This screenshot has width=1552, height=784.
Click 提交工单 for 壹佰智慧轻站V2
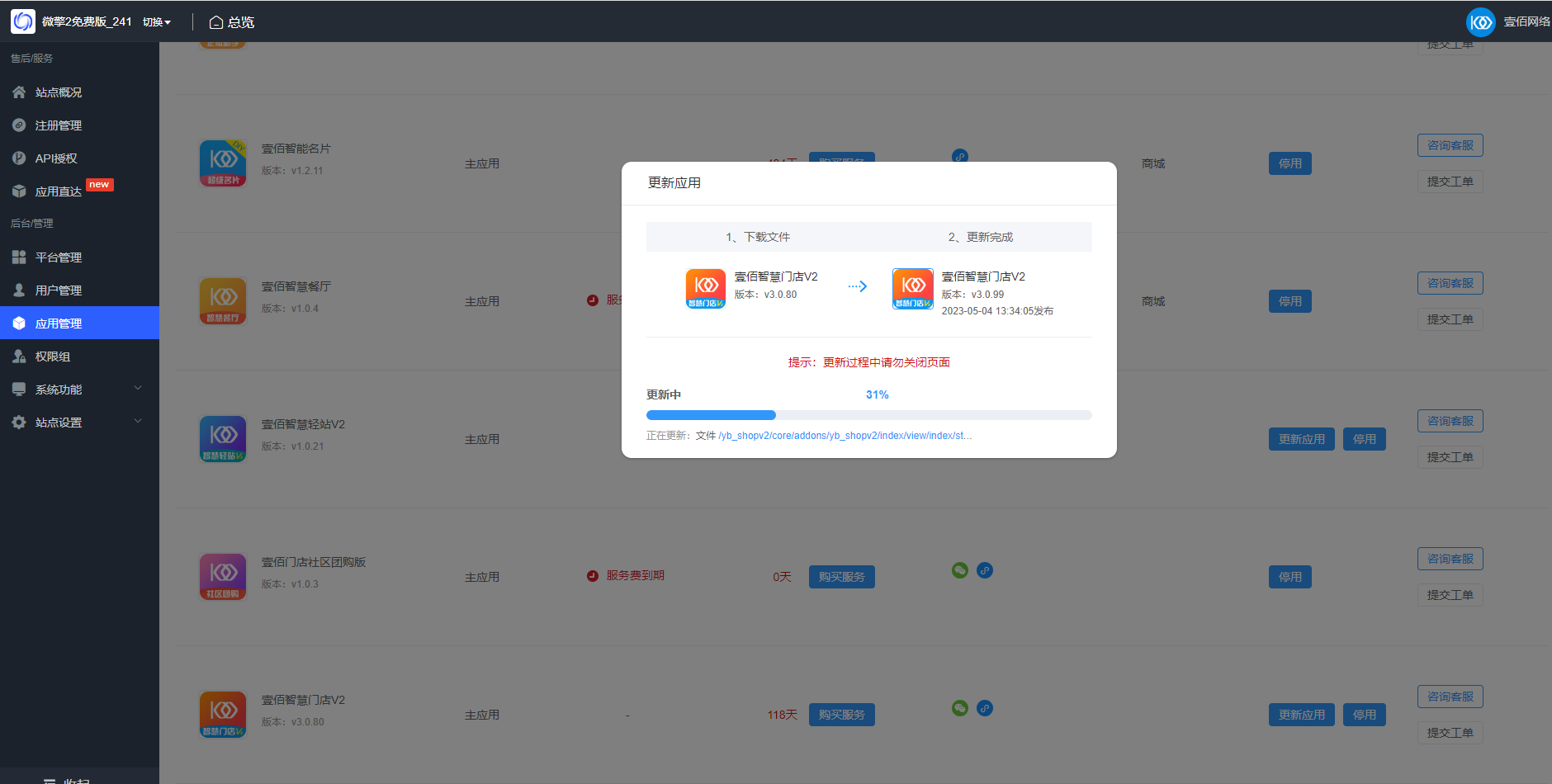click(1450, 457)
